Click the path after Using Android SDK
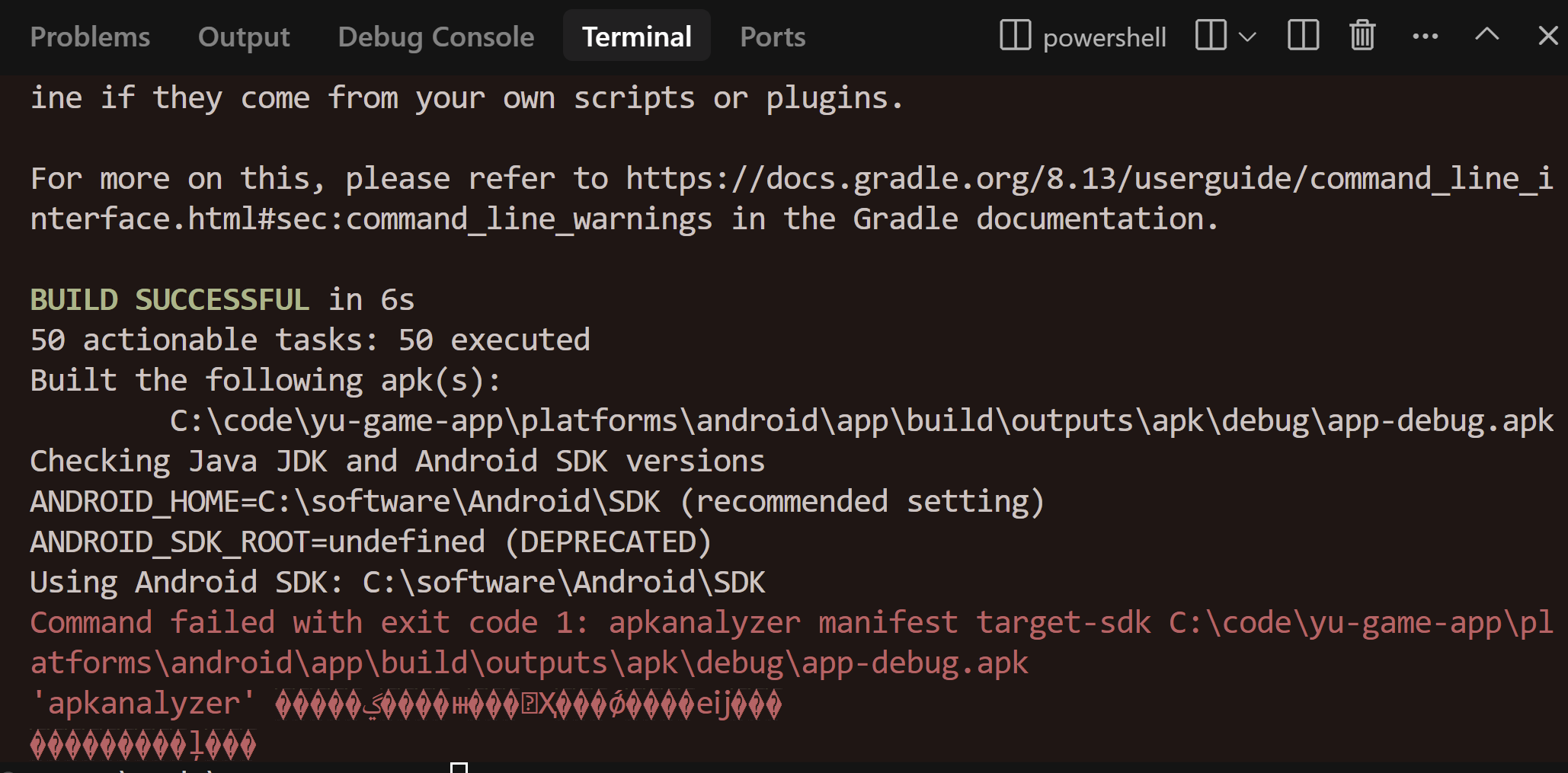 pos(564,582)
